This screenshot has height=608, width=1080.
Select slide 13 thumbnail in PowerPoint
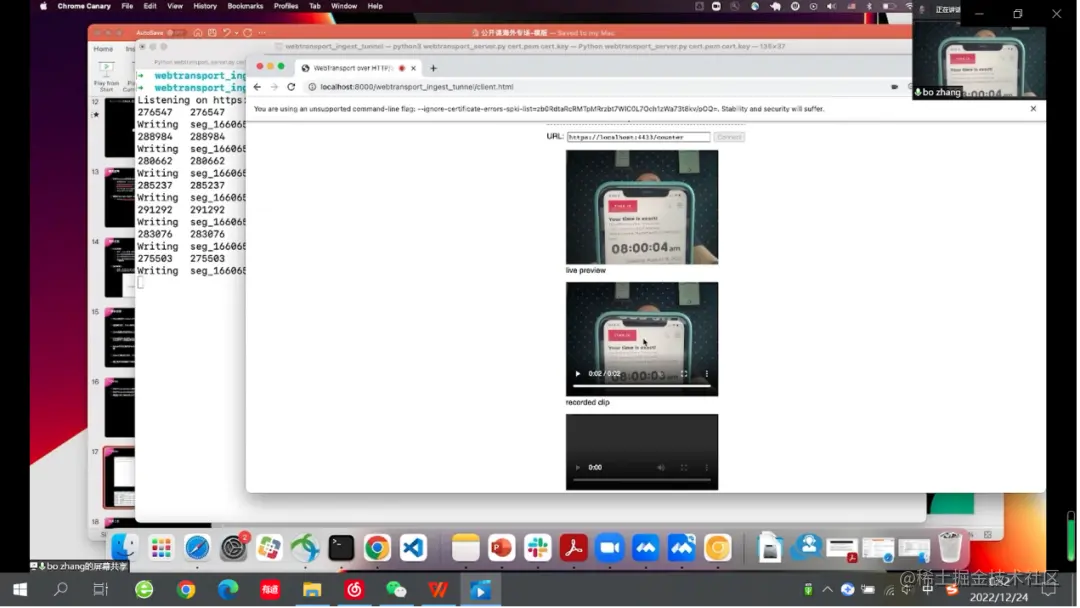(119, 197)
